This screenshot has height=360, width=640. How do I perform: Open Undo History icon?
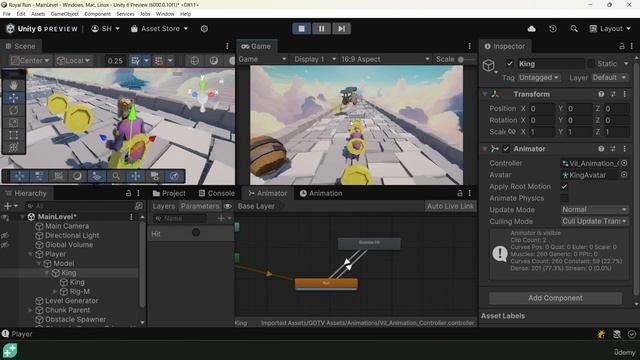(553, 29)
